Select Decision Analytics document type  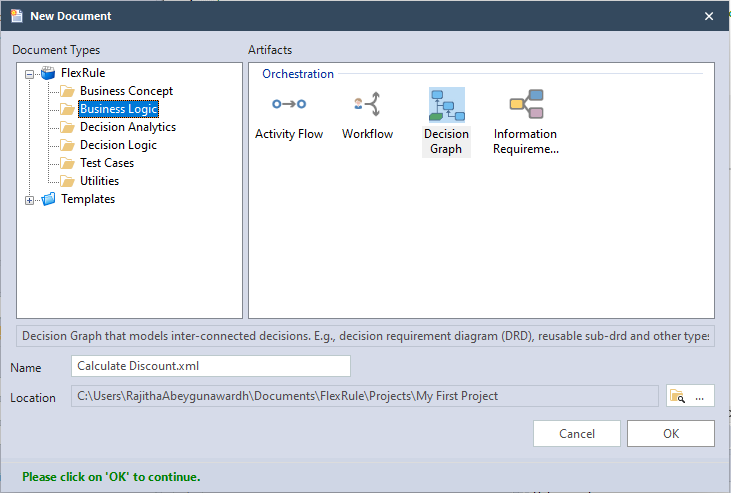(128, 127)
